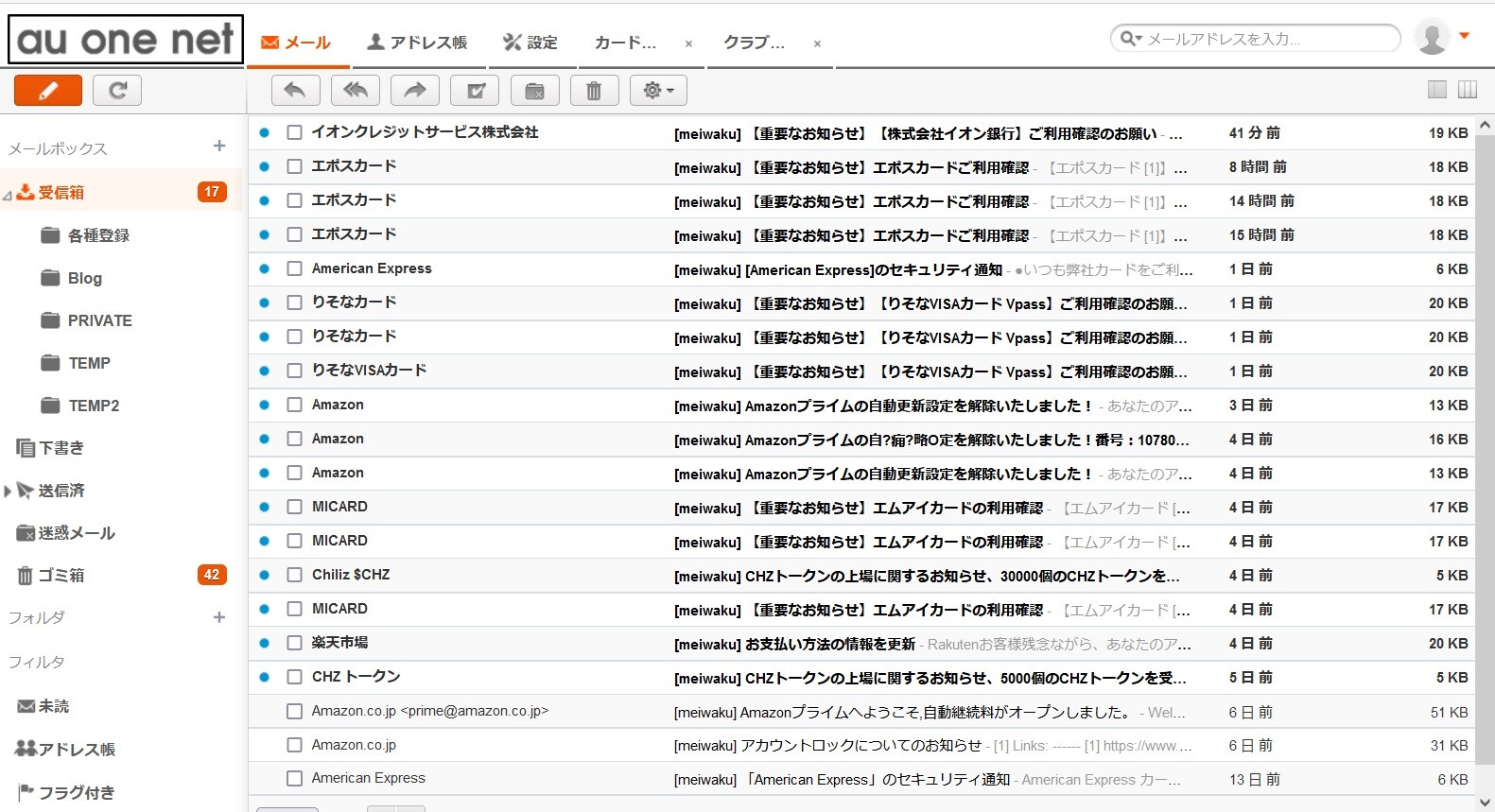Tick the American Express checkbox from 13日前
Viewport: 1495px width, 812px height.
(x=295, y=779)
